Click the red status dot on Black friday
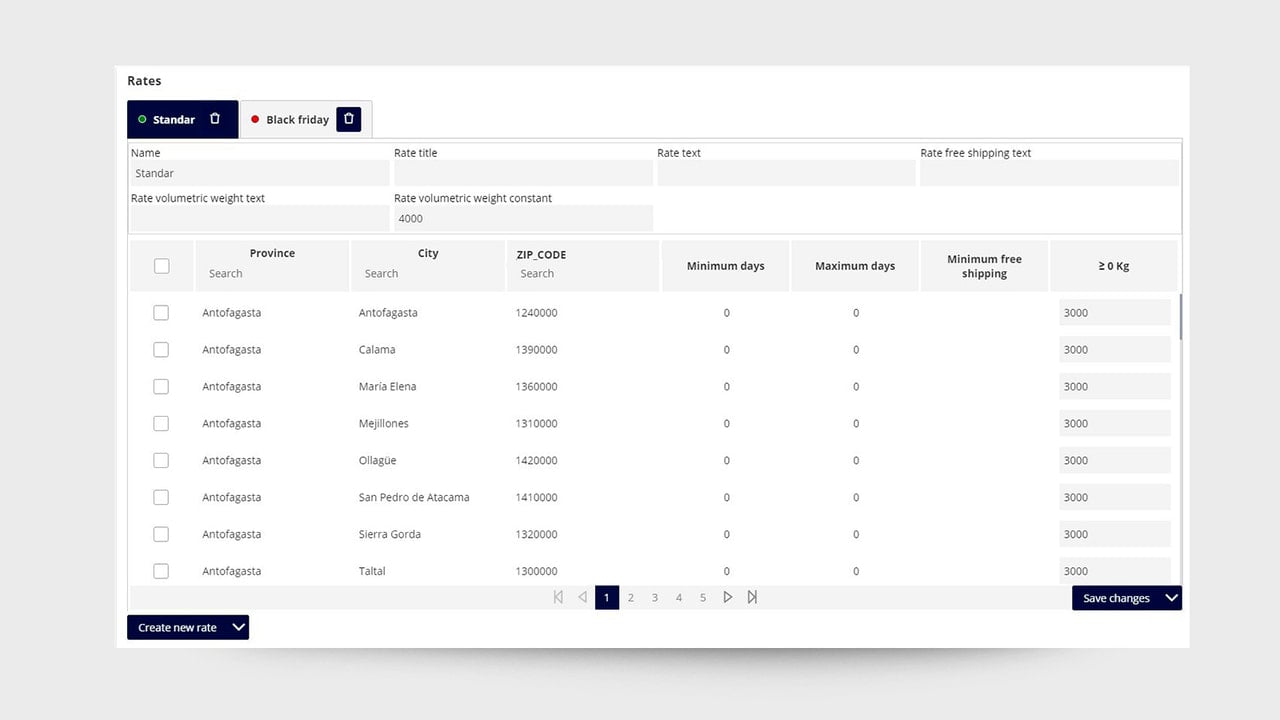This screenshot has height=720, width=1280. click(x=255, y=119)
